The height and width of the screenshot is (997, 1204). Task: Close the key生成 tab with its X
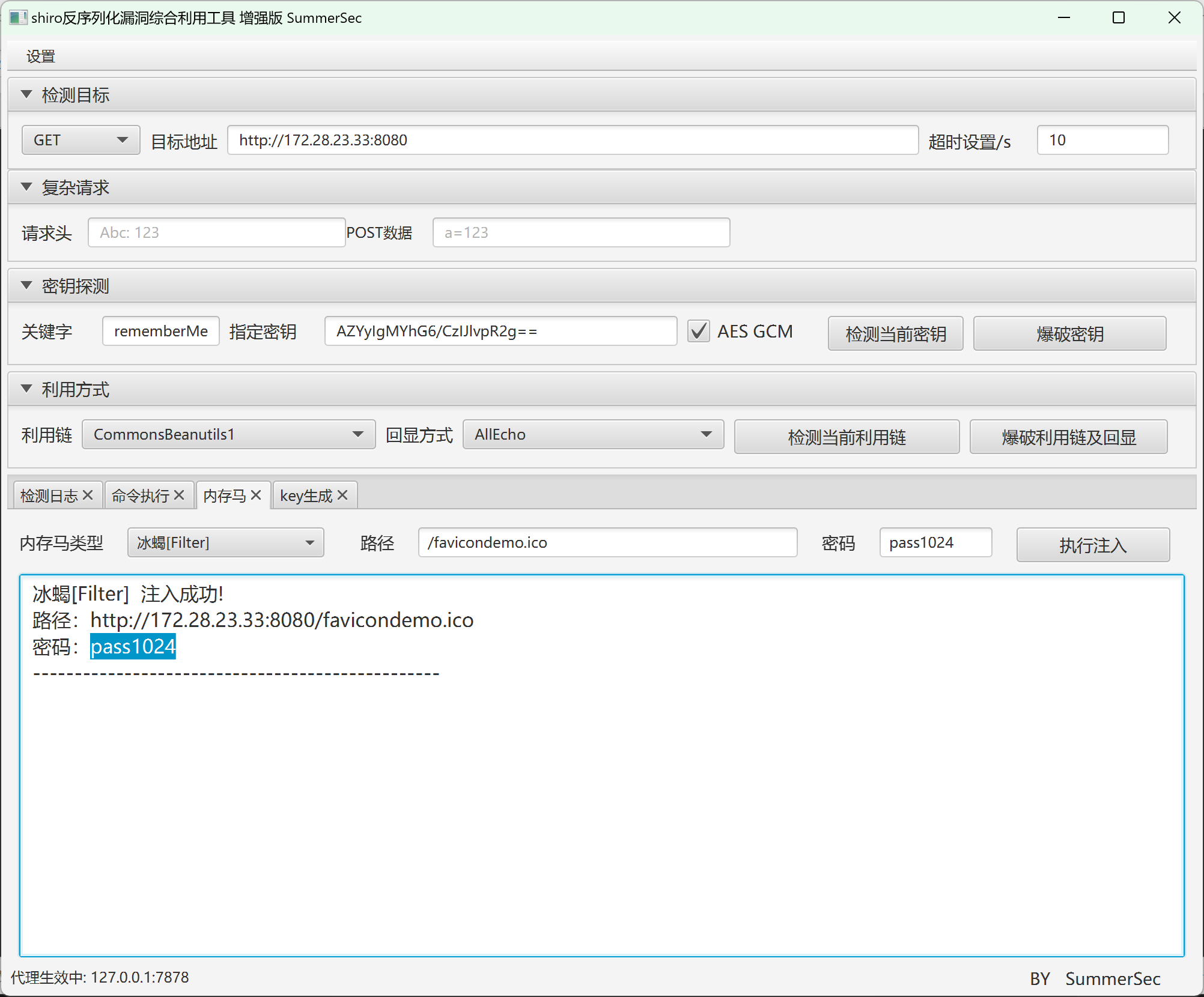[x=342, y=495]
